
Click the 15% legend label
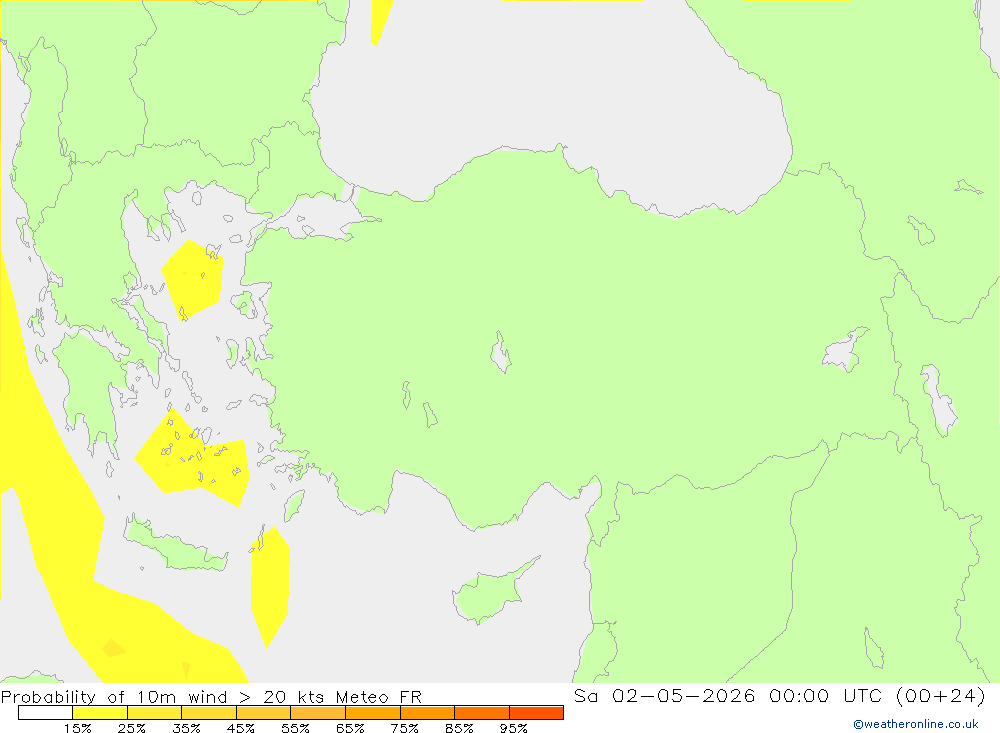point(77,728)
